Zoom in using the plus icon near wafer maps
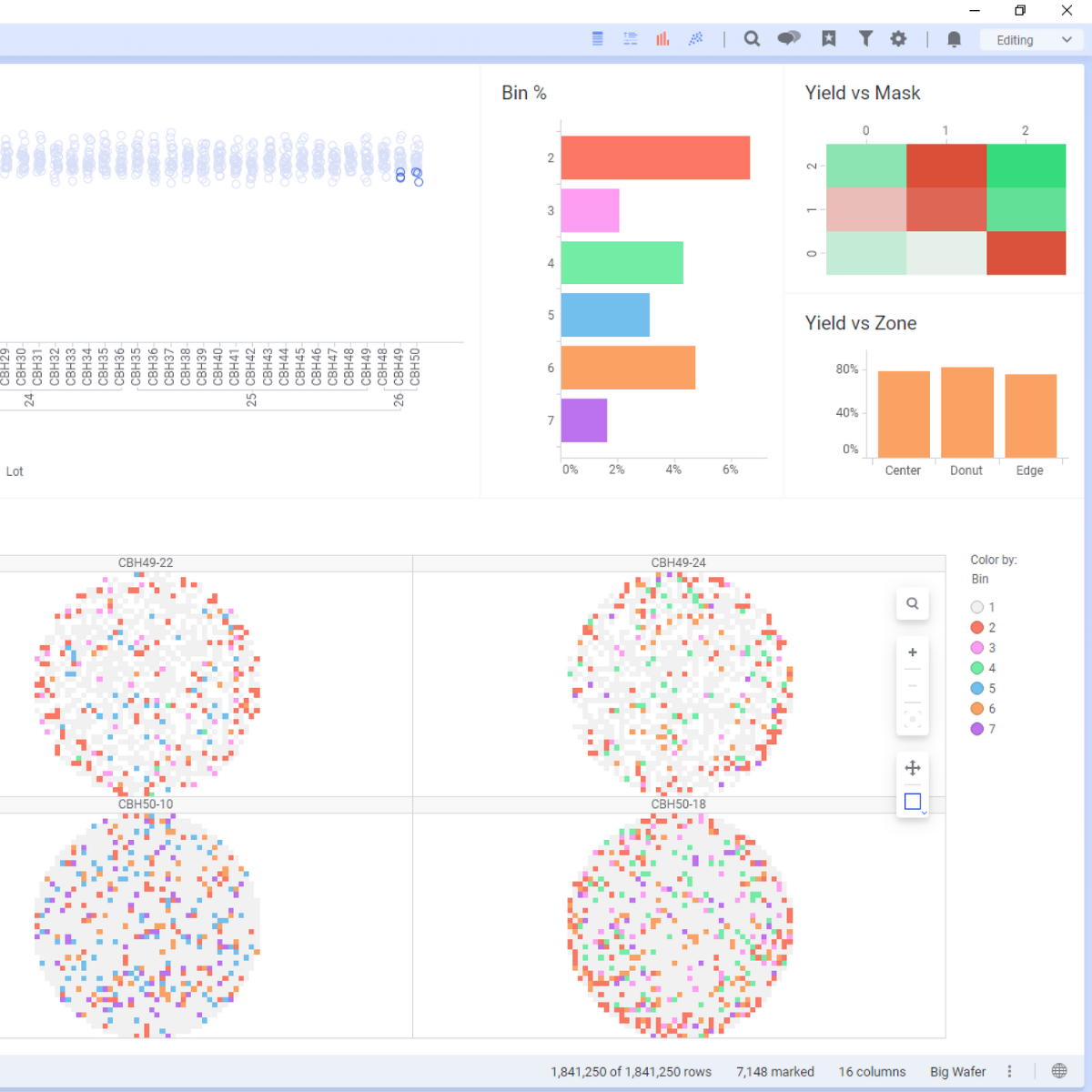 (x=913, y=652)
